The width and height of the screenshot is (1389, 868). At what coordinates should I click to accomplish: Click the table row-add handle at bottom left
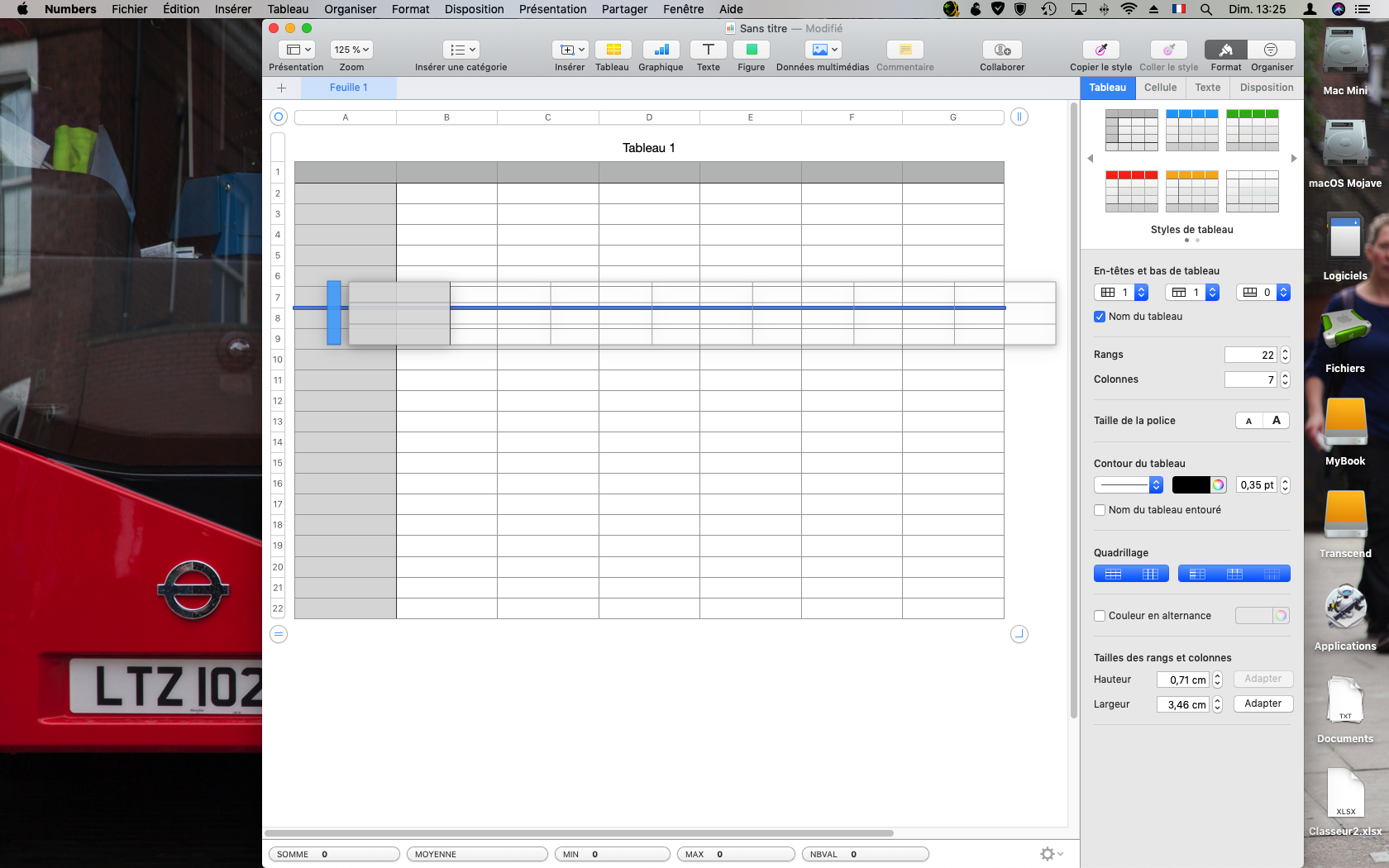coord(279,634)
